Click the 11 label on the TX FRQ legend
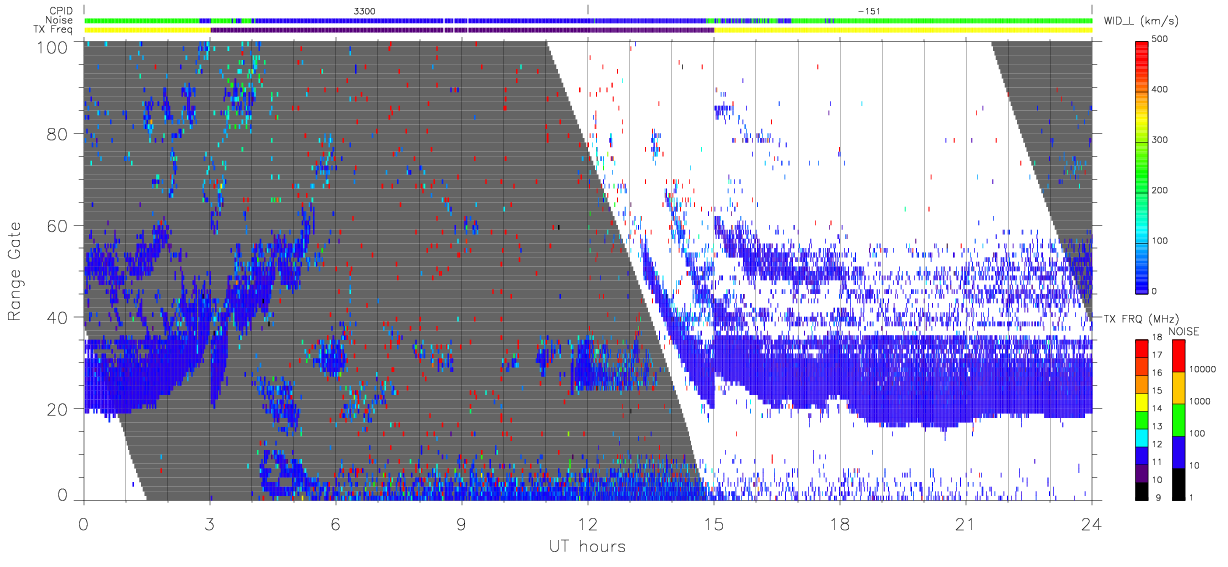The width and height of the screenshot is (1228, 567). coord(1157,462)
